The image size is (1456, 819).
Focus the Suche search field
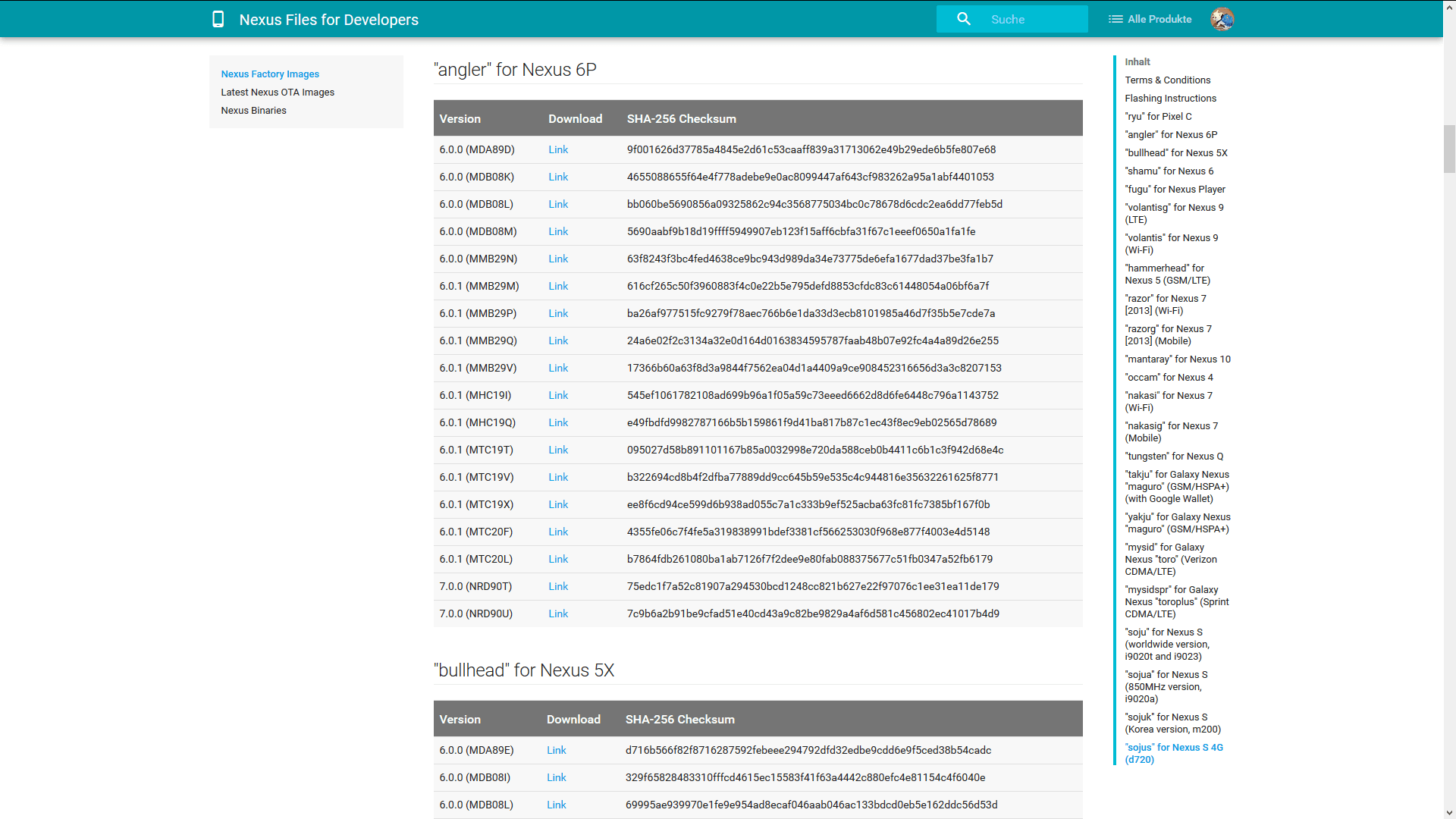pos(1012,19)
